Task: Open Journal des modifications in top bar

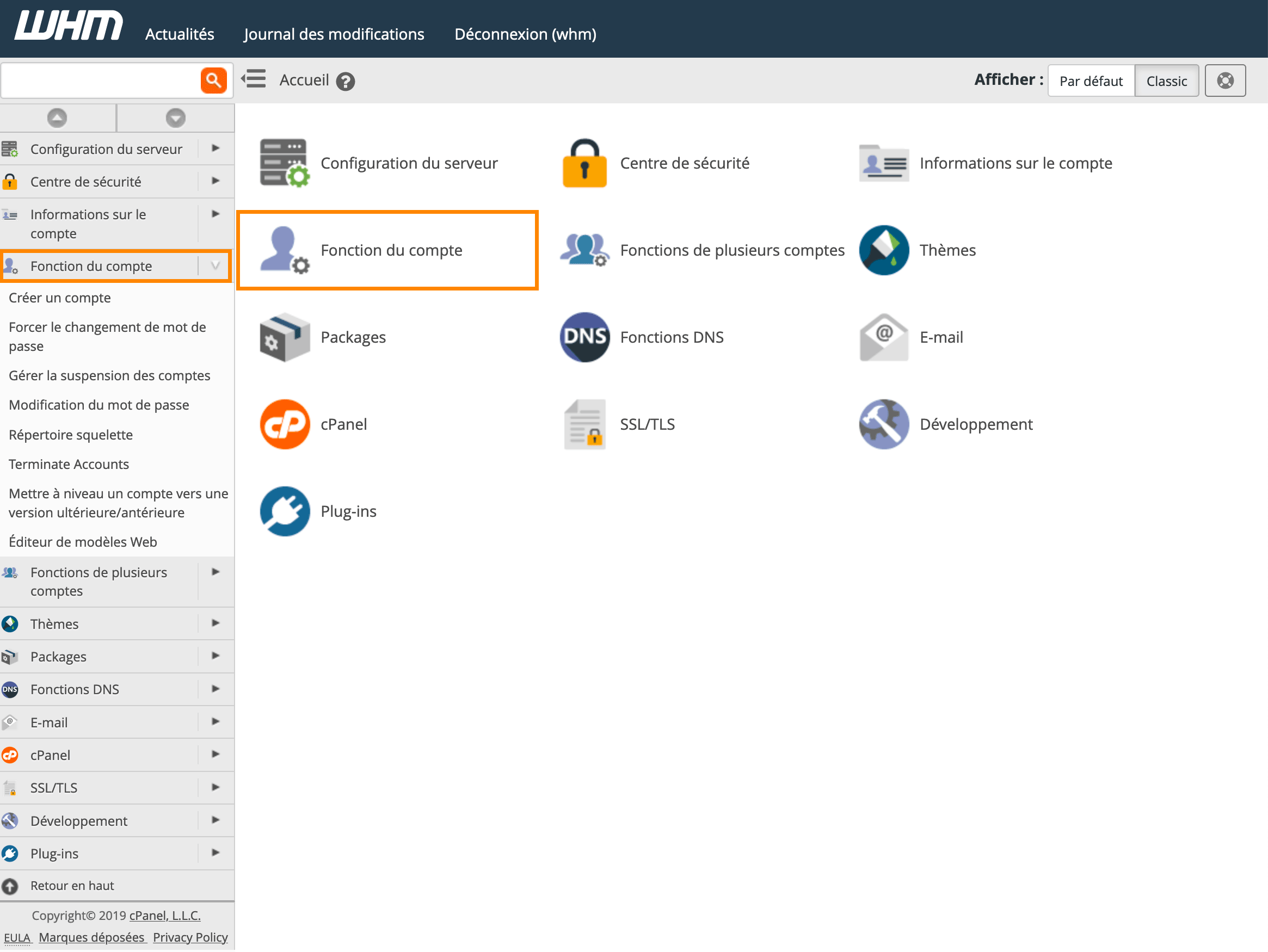Action: pyautogui.click(x=334, y=34)
